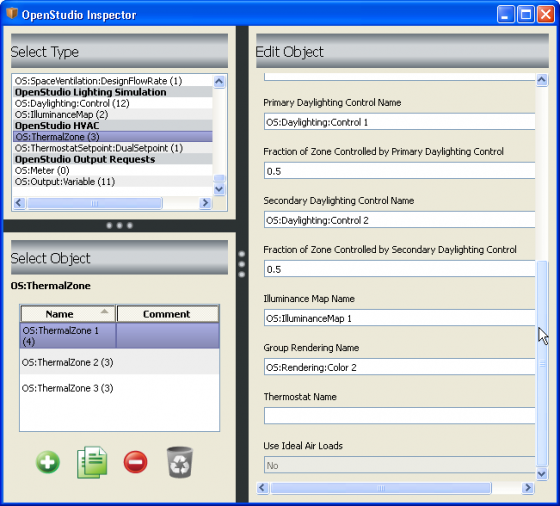
Task: Select OS:Output:Variable (11) type
Action: click(x=112, y=181)
